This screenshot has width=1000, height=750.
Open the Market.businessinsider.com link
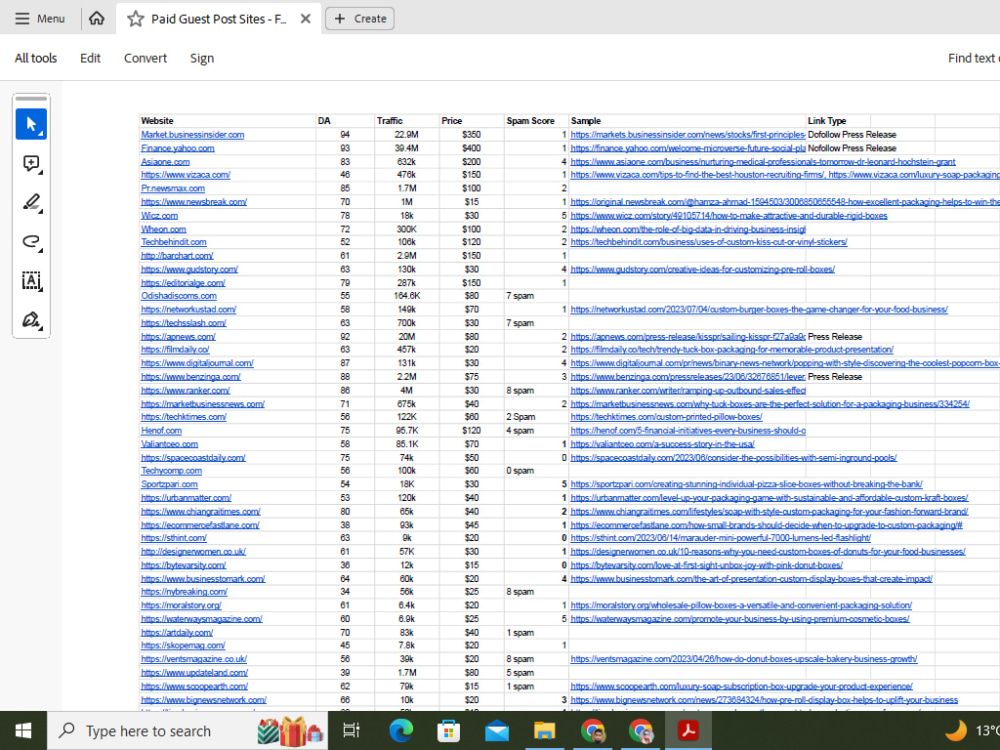193,135
